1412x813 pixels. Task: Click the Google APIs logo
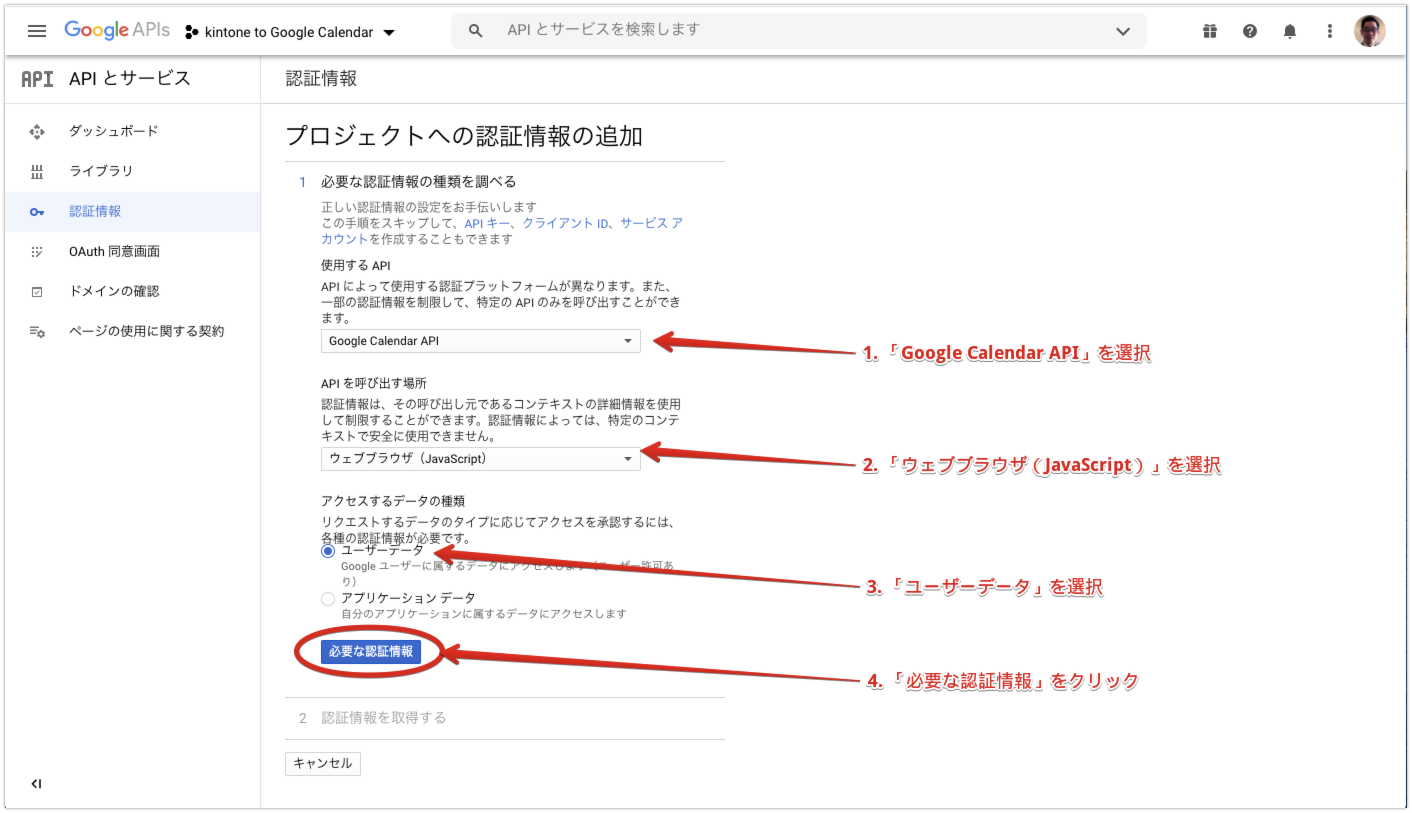coord(117,30)
